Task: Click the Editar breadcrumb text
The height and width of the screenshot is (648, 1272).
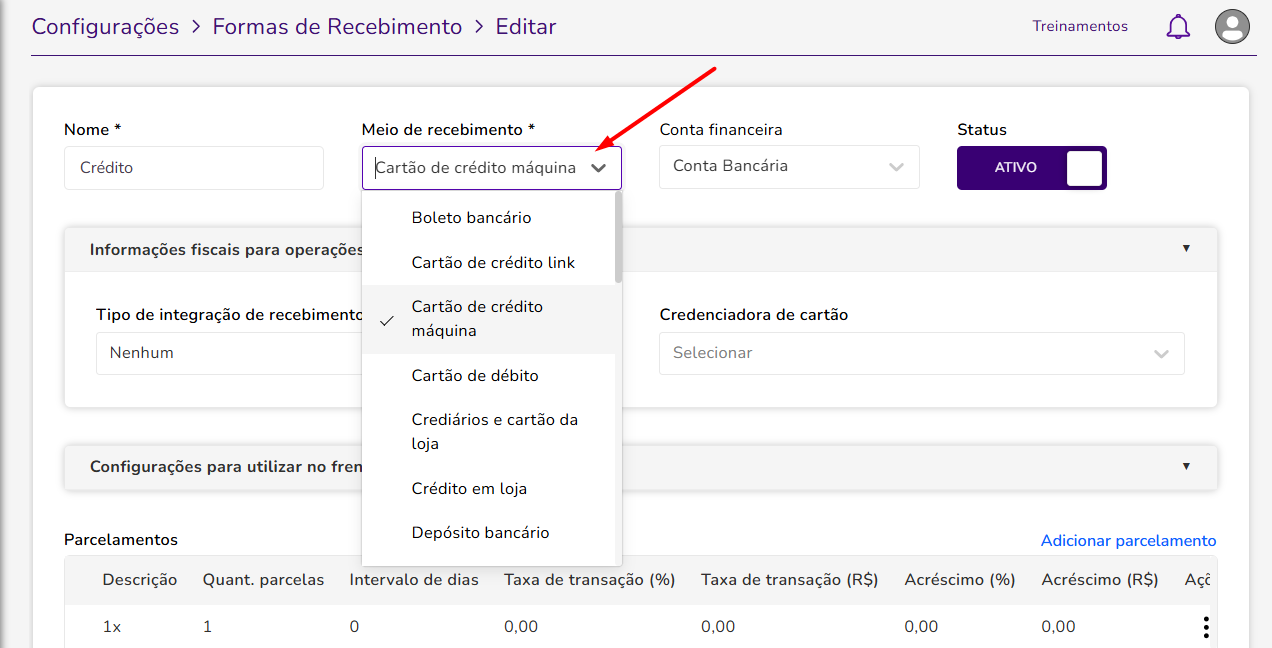Action: click(x=526, y=27)
